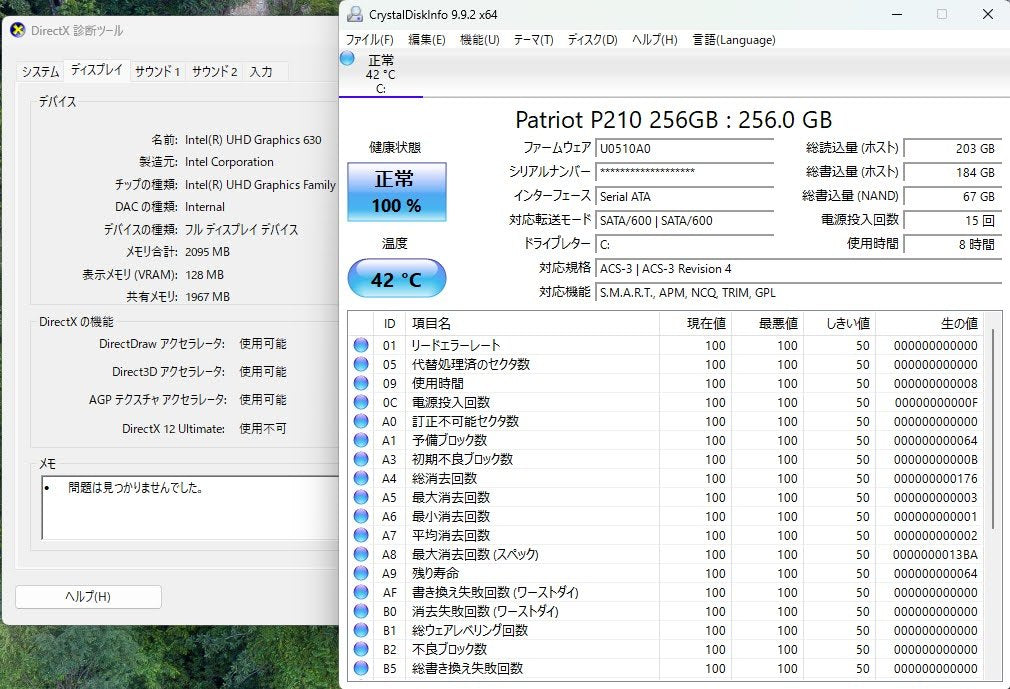
Task: Click status orb for row AF 書き換え失敗回数
Action: [361, 592]
